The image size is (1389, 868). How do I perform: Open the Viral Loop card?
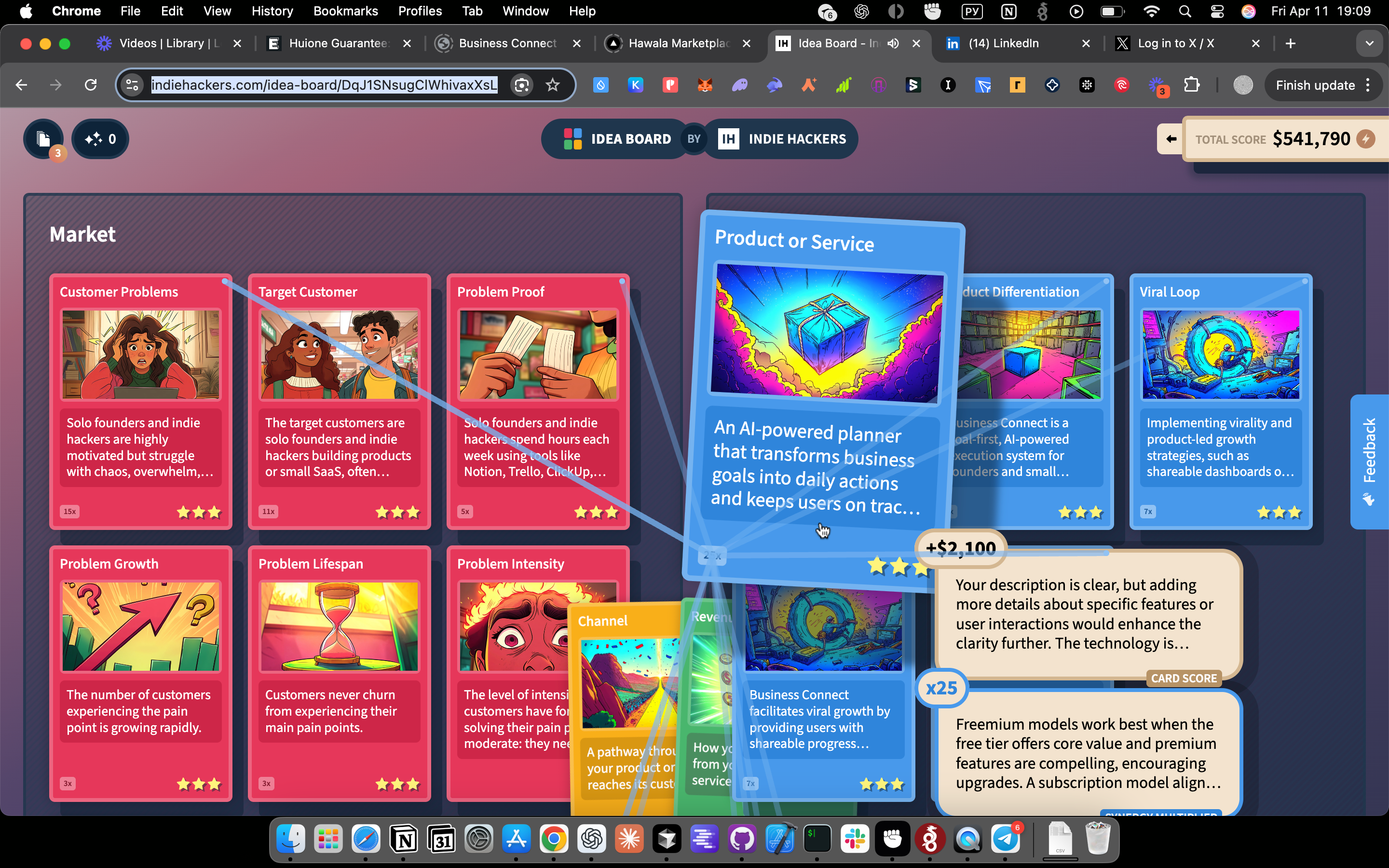(1220, 401)
